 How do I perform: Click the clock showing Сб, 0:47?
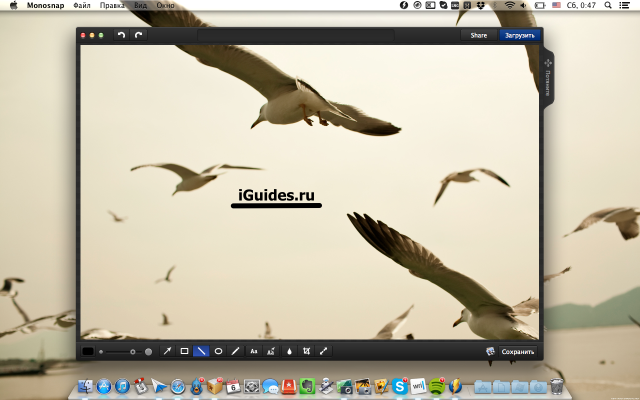click(x=581, y=5)
